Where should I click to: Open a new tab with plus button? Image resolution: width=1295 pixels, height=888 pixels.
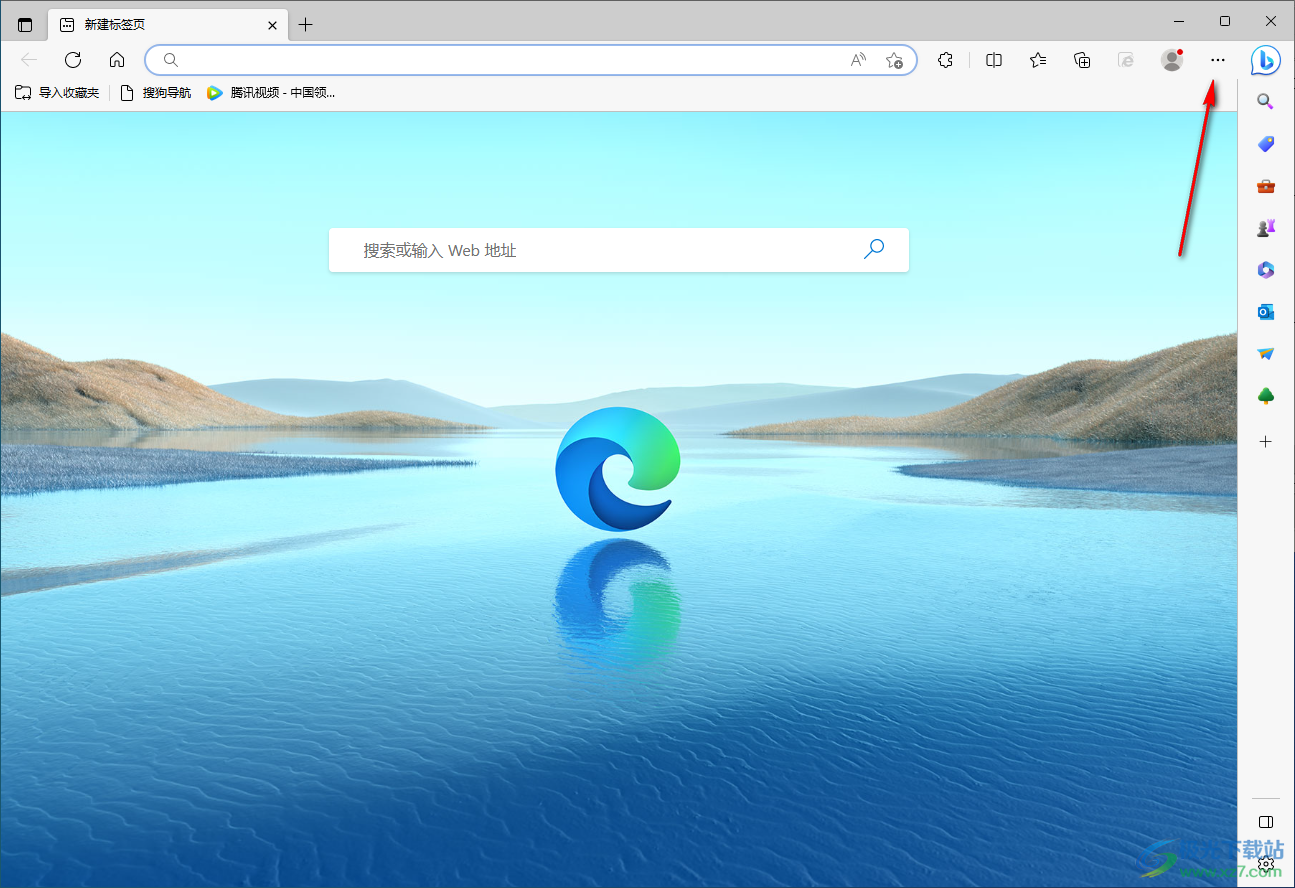coord(306,25)
